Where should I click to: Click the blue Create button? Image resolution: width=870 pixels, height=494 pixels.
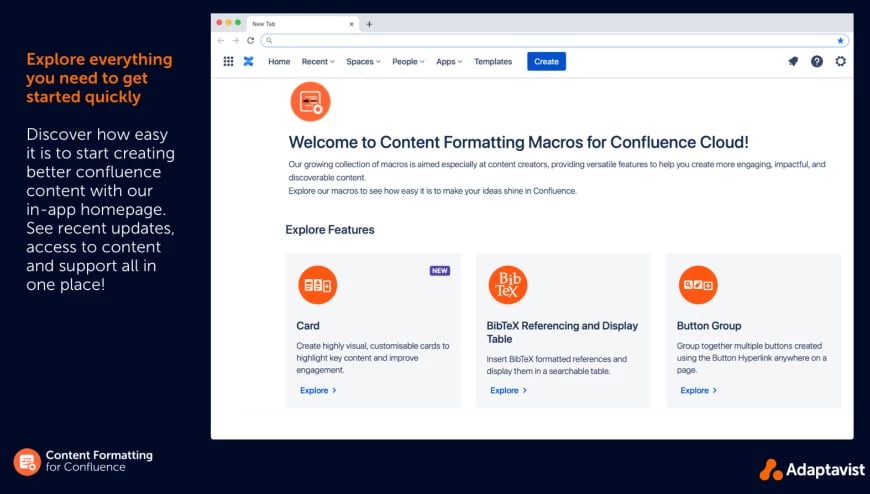[547, 62]
